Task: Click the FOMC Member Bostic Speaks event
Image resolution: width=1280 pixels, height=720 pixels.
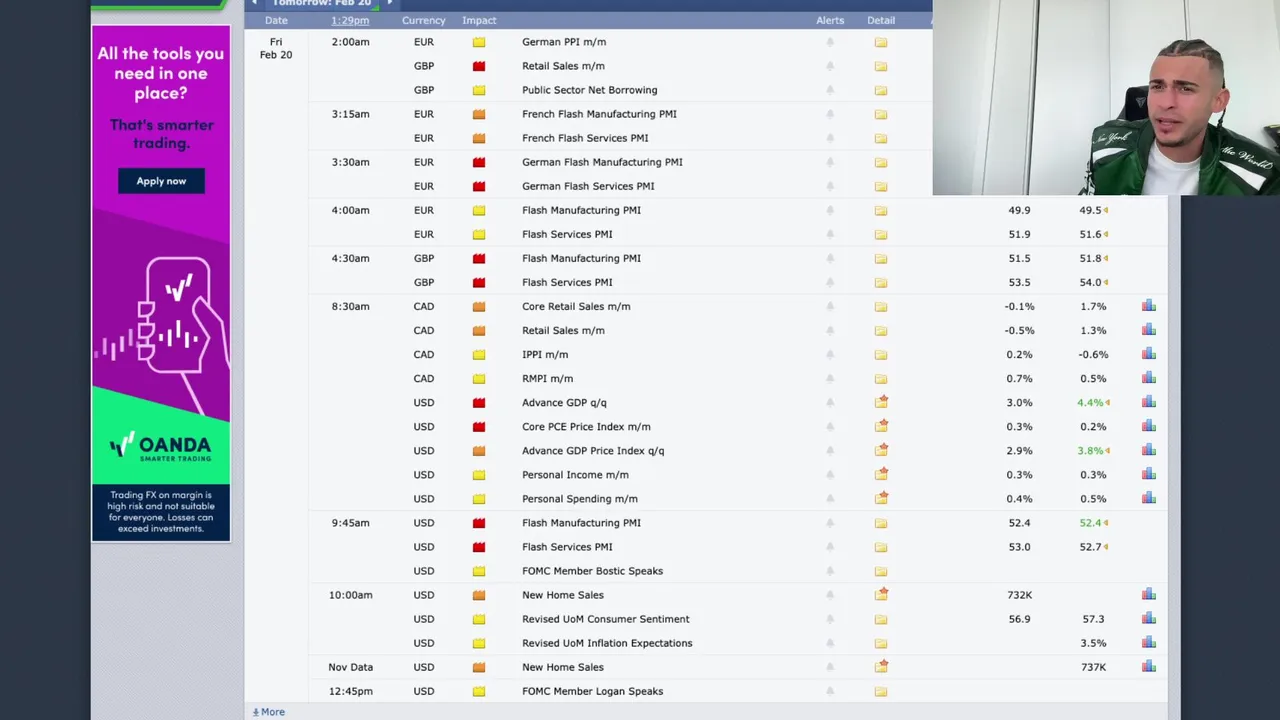Action: (592, 571)
